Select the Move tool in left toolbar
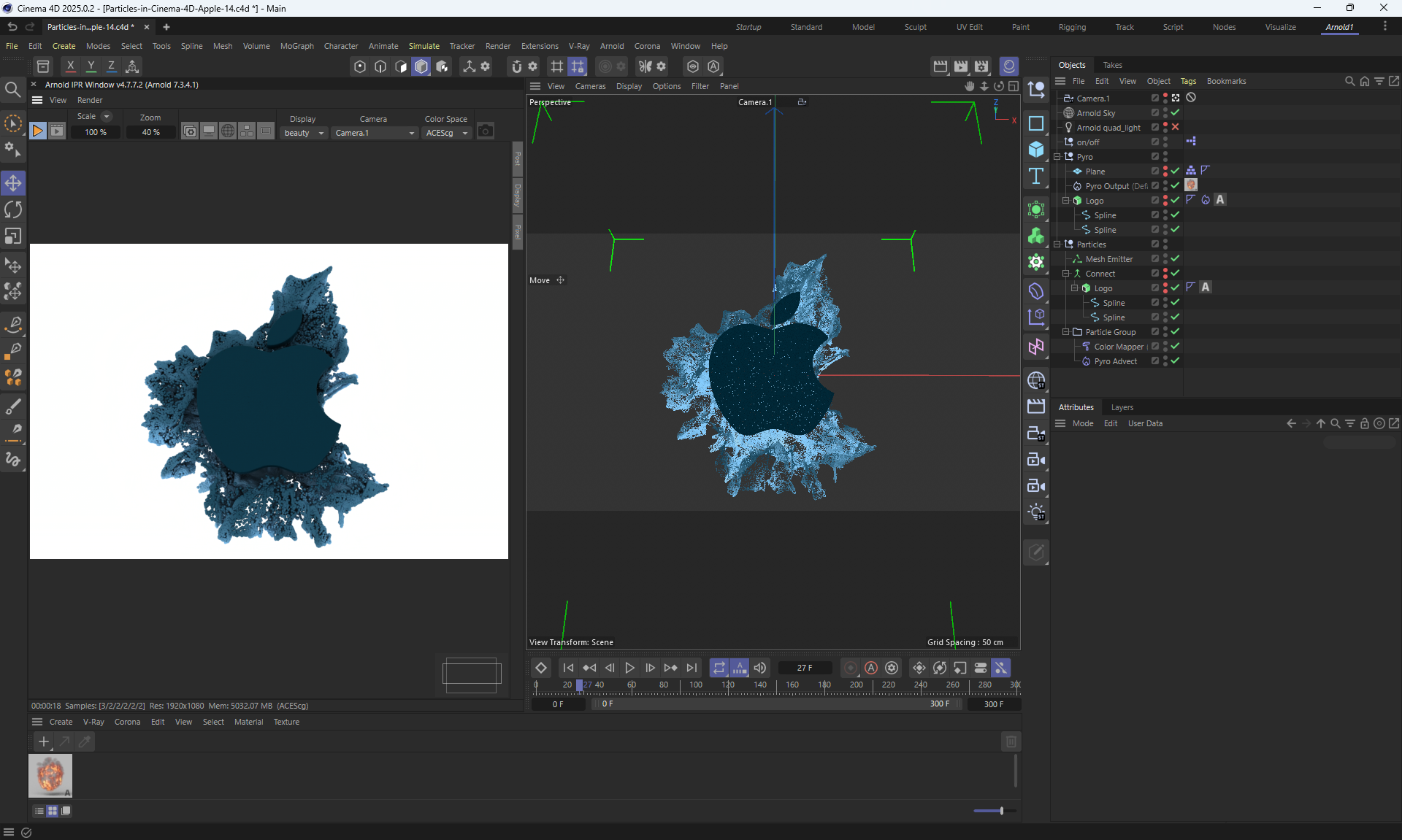Screen dimensions: 1402x840 pyautogui.click(x=13, y=183)
